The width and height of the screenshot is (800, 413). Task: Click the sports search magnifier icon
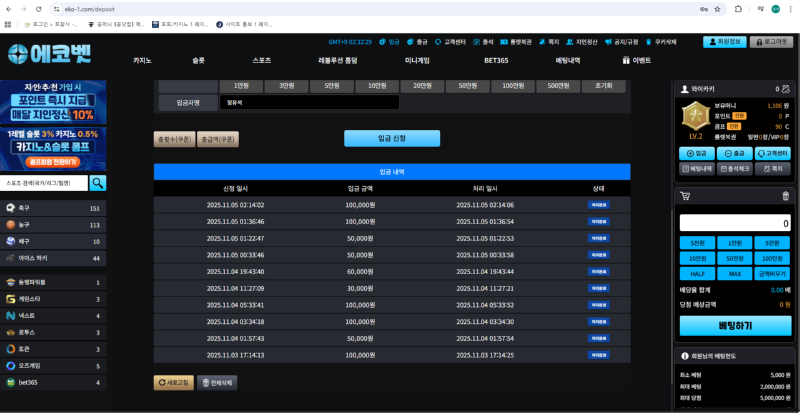tap(98, 183)
